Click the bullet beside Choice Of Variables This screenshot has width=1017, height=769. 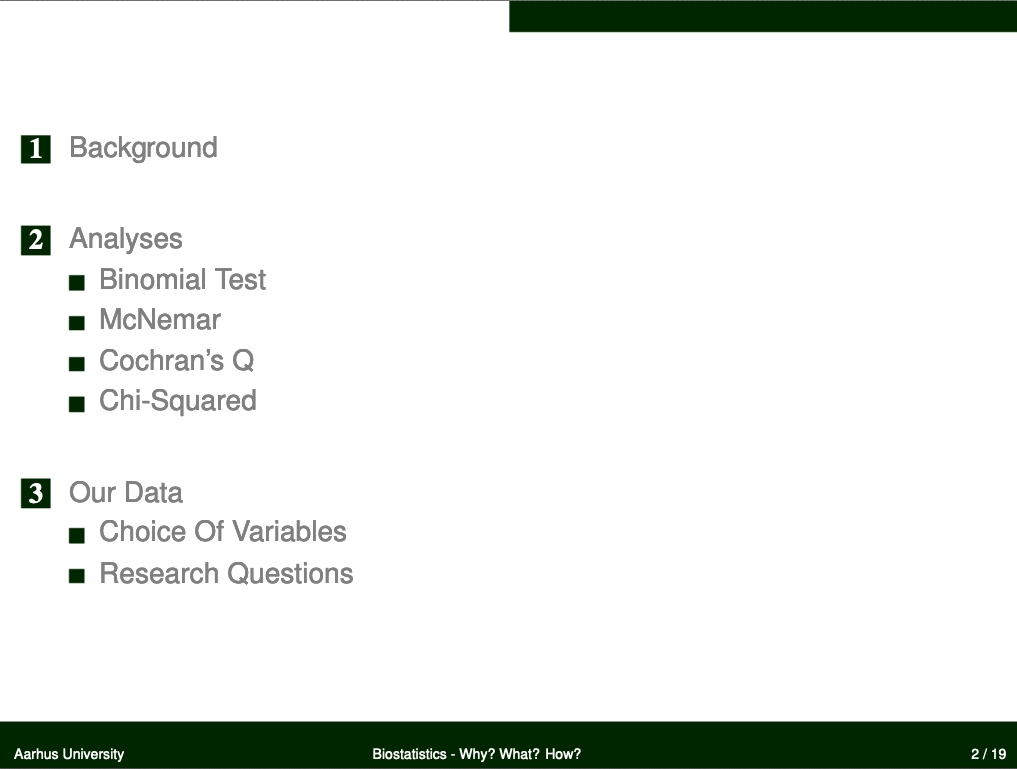tap(77, 535)
